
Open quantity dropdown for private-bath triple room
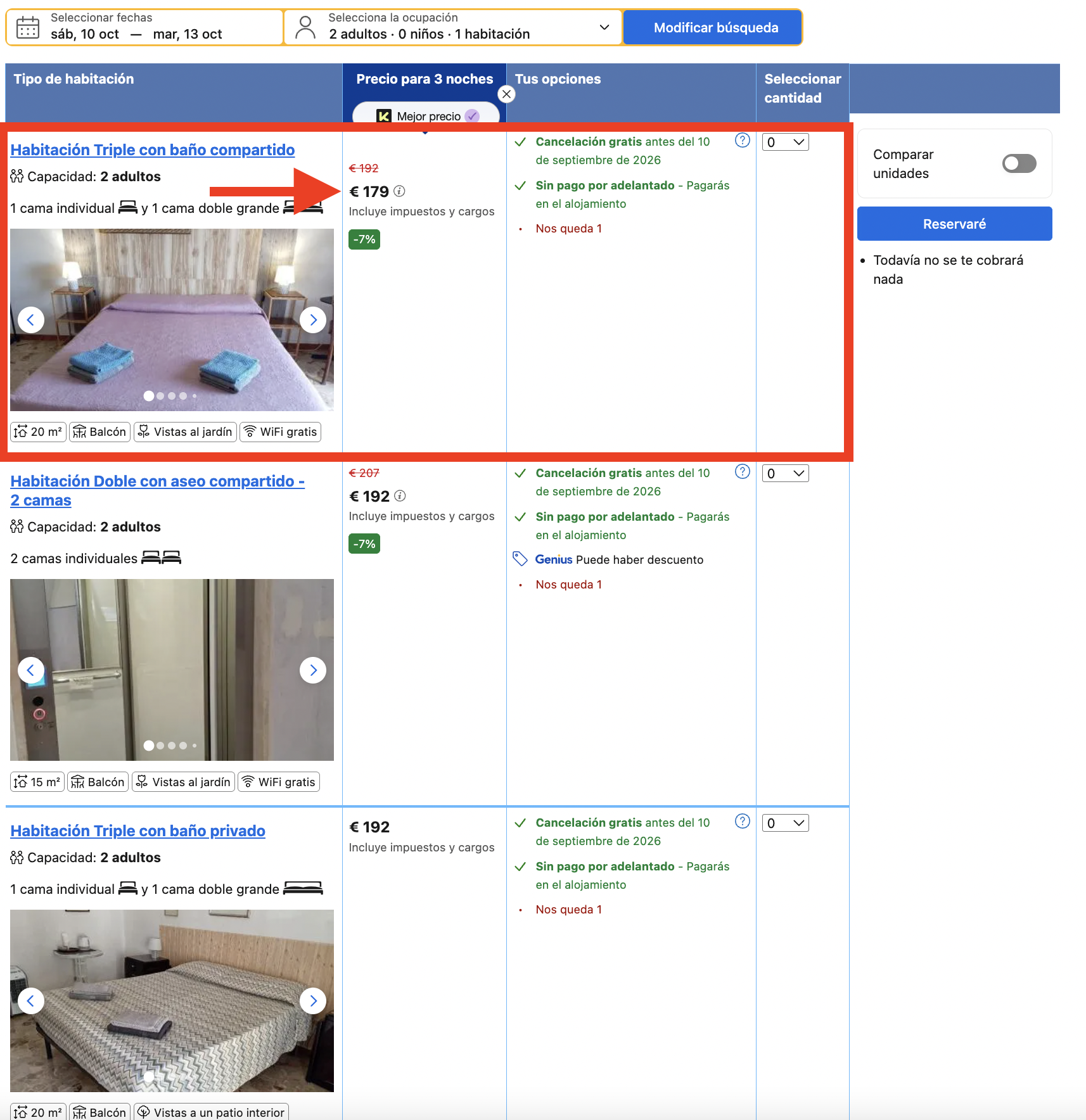click(x=785, y=823)
